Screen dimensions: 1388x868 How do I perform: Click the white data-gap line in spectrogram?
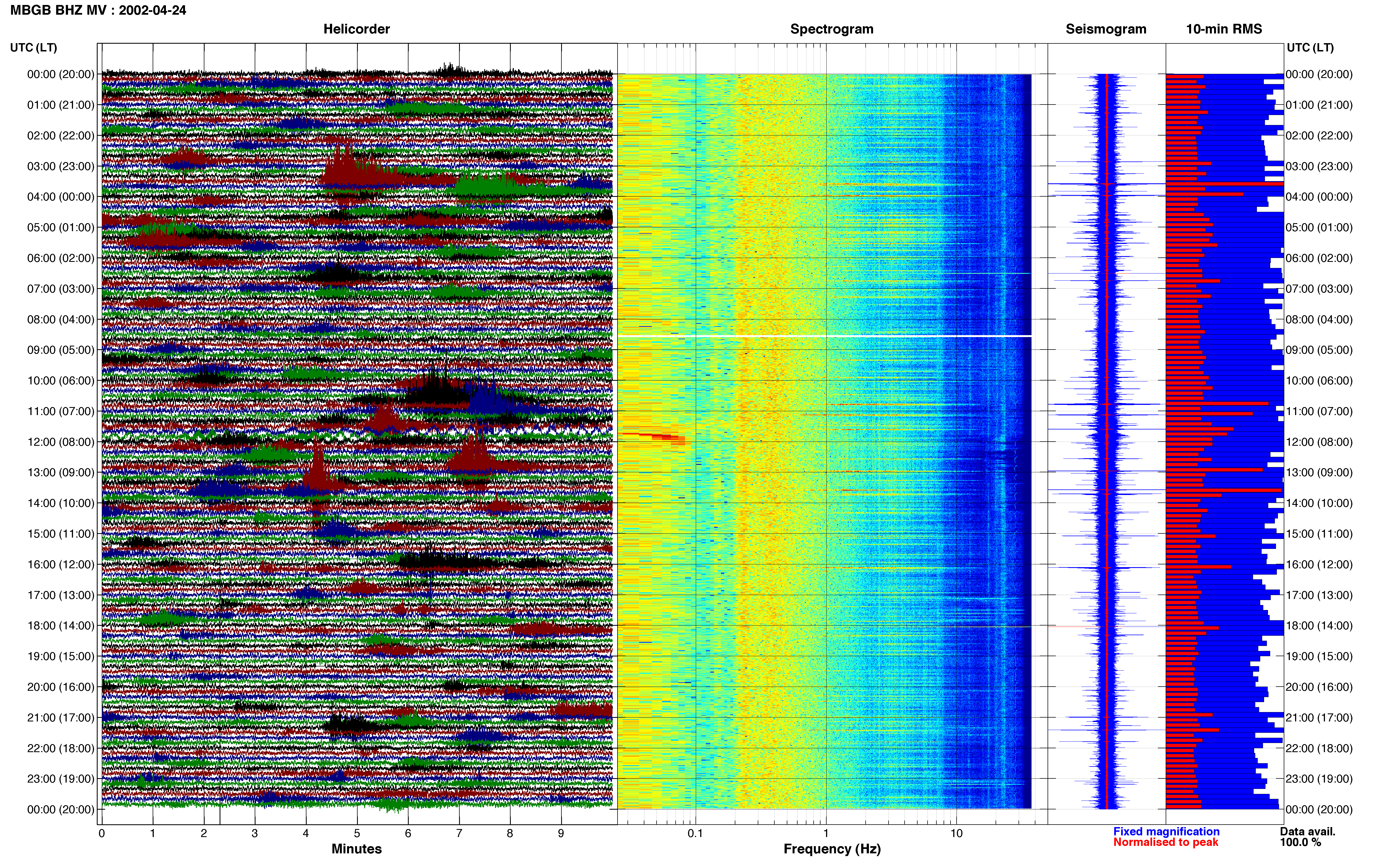824,336
